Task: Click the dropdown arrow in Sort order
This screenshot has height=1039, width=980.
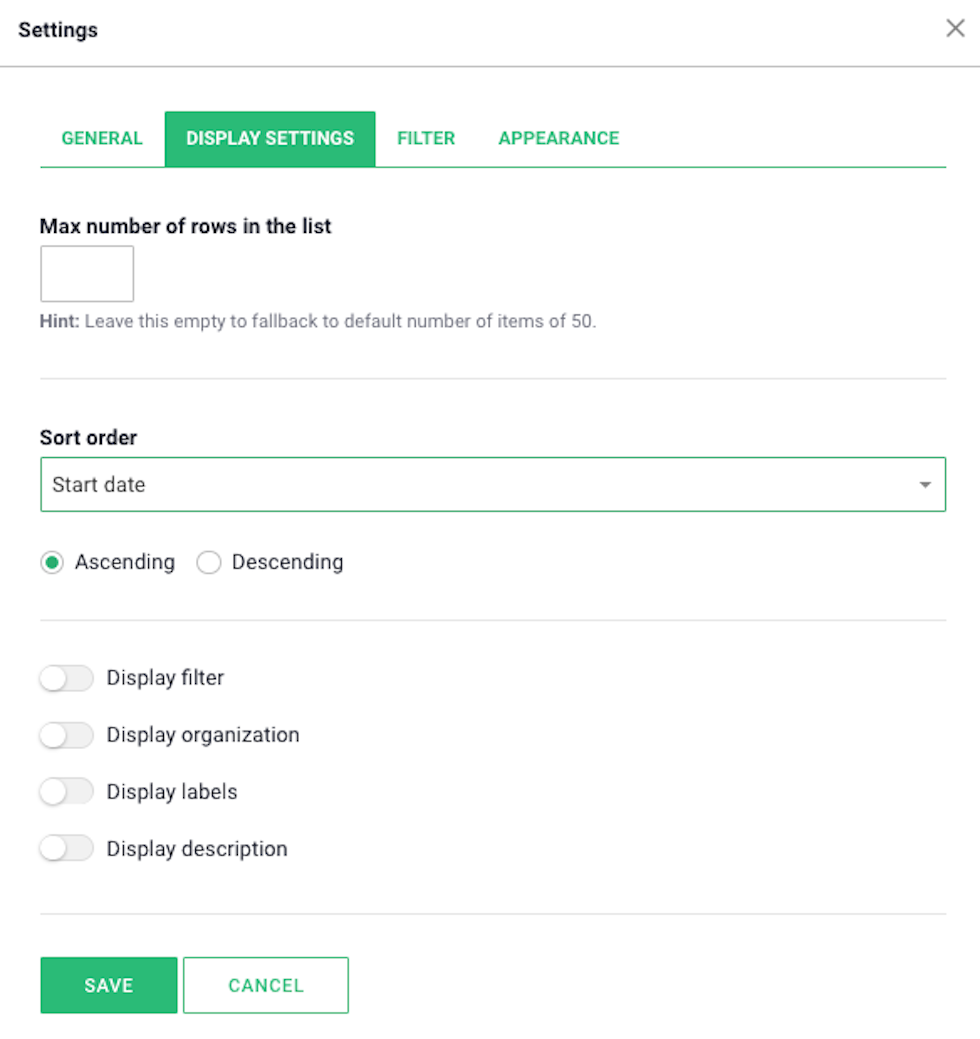Action: 925,484
